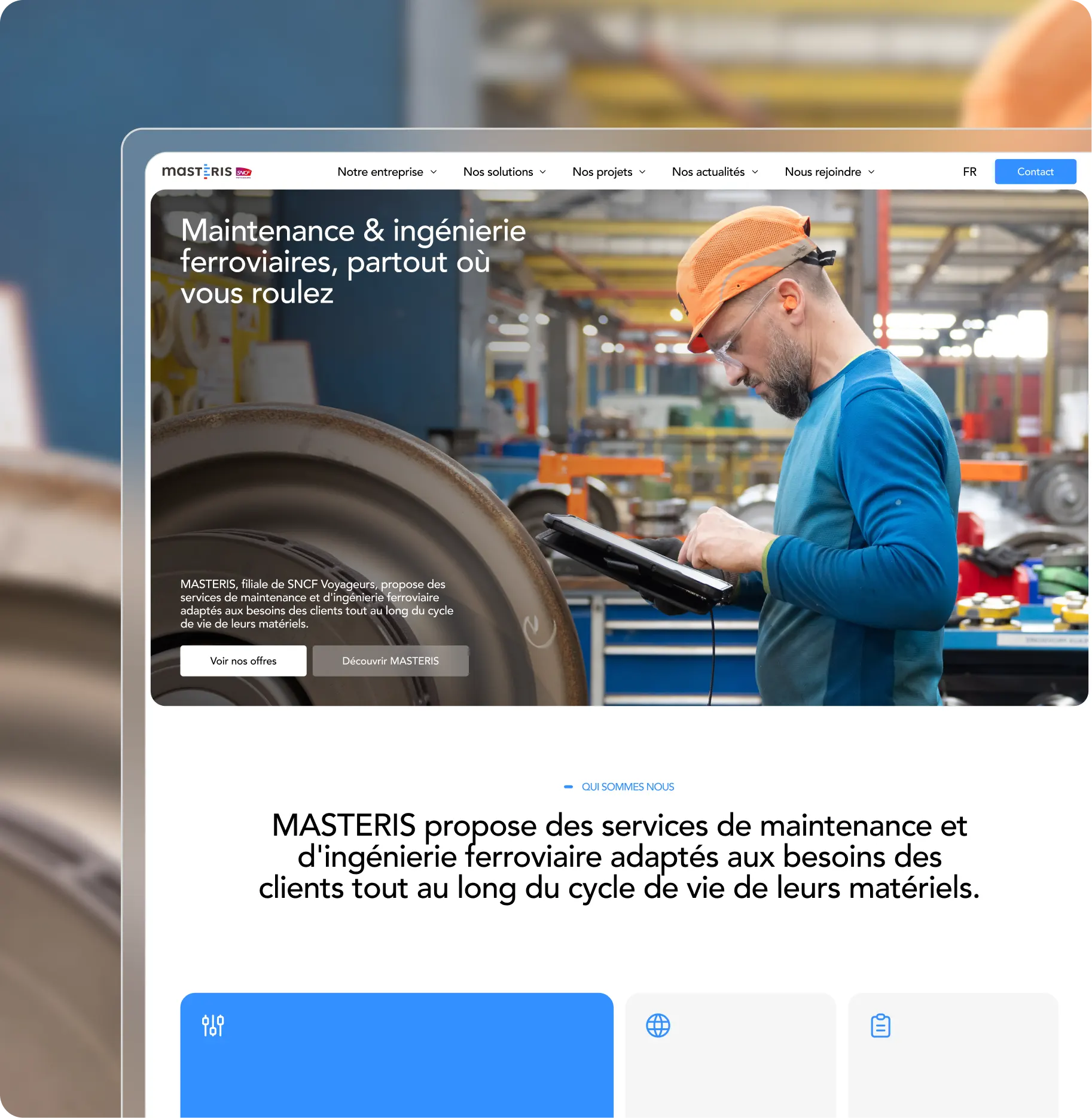Click the clipboard icon on grey card
1092x1118 pixels.
coord(880,1025)
